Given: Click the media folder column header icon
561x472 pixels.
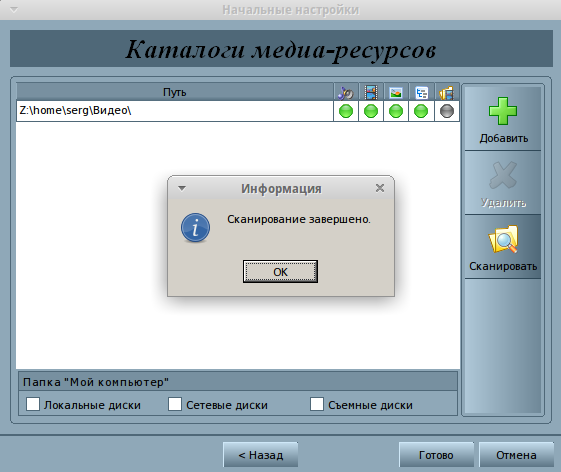Looking at the screenshot, I should tap(447, 93).
